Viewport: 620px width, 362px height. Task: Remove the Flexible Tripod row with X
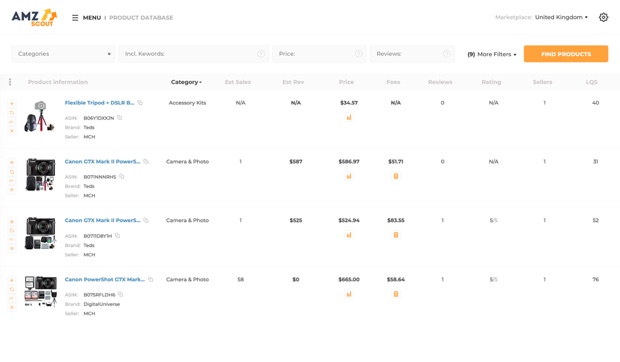click(12, 131)
